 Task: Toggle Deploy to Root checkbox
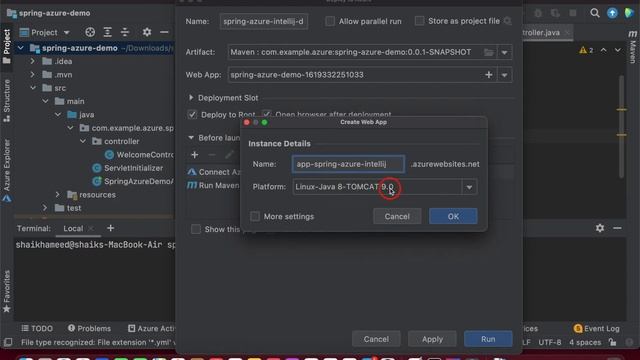click(x=192, y=115)
